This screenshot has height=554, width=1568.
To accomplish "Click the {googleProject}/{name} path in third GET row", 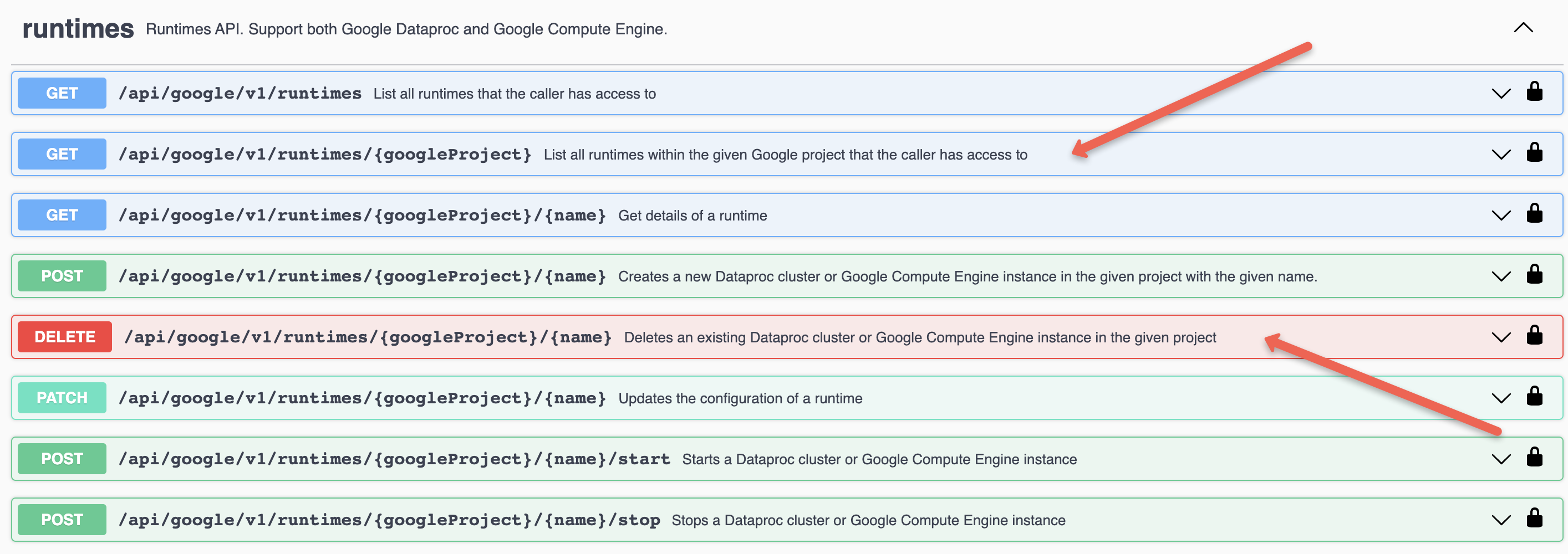I will (362, 214).
